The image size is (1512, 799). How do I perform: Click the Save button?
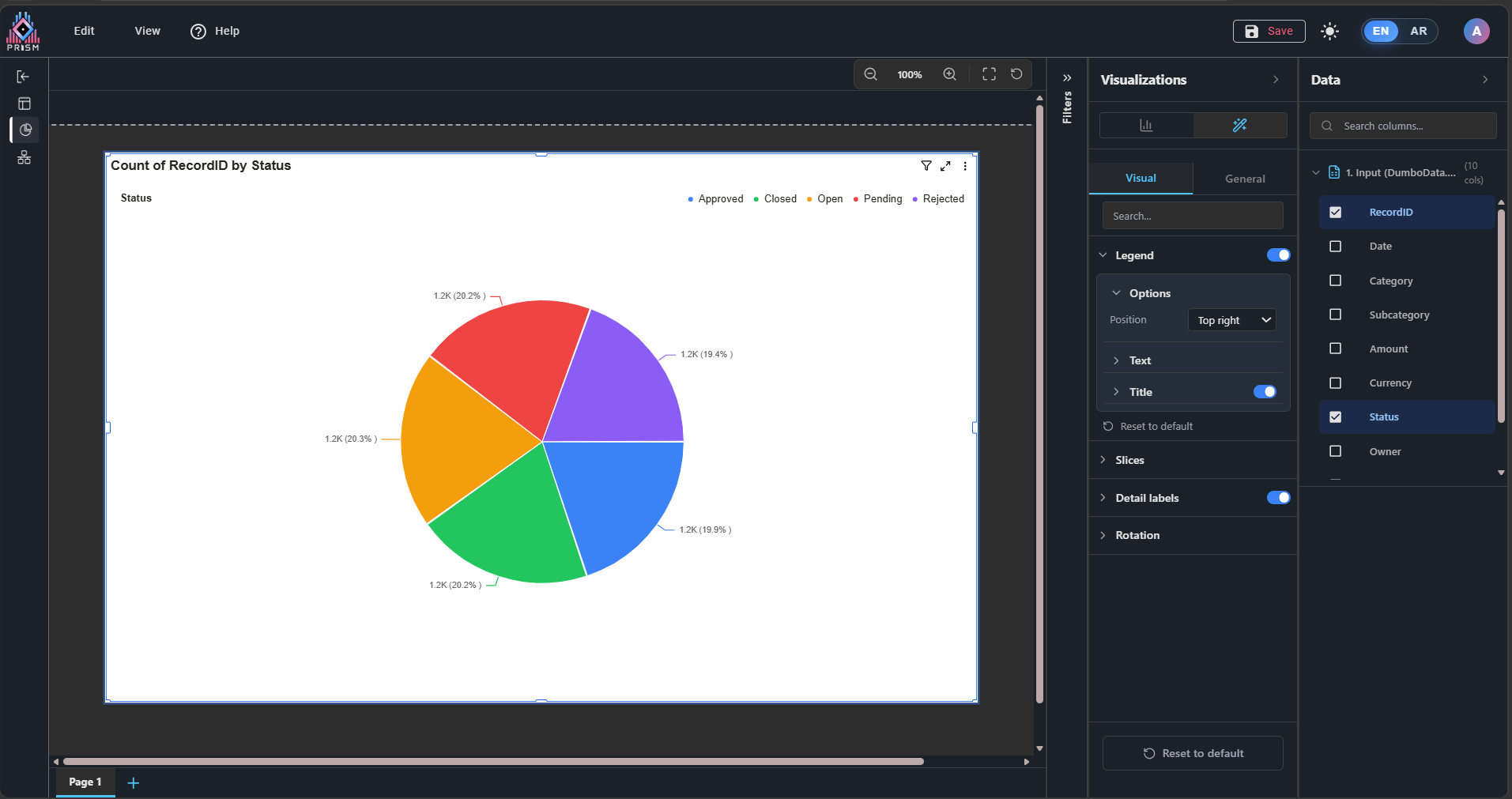[1269, 31]
